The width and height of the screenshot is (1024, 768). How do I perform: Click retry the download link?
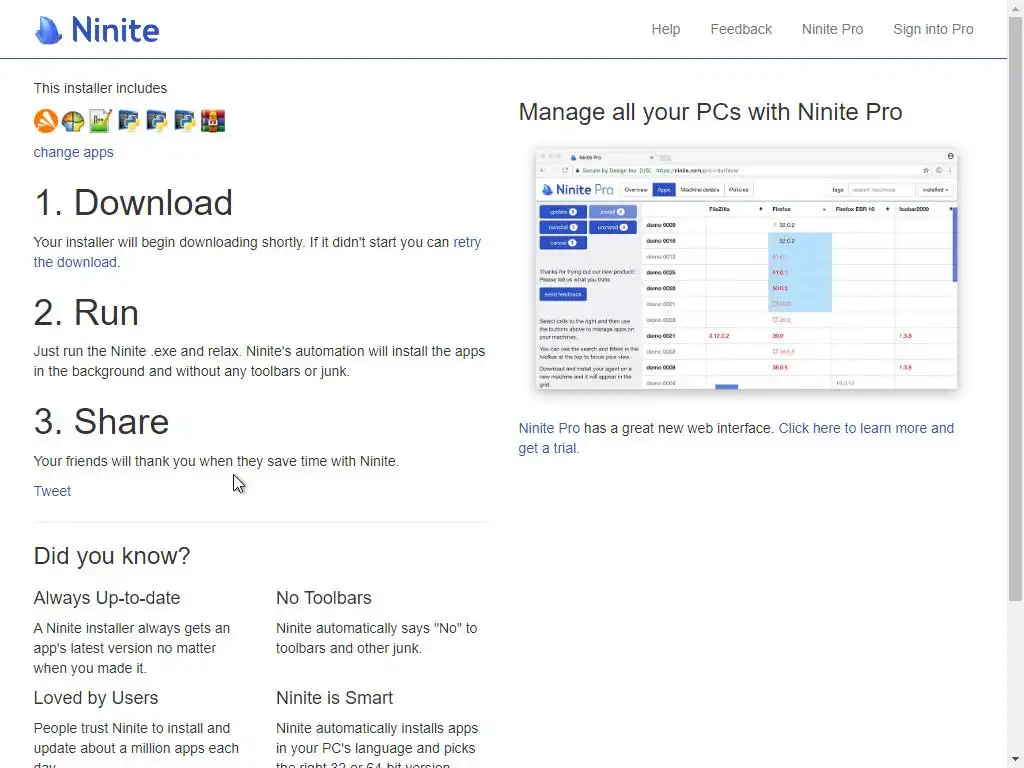257,252
